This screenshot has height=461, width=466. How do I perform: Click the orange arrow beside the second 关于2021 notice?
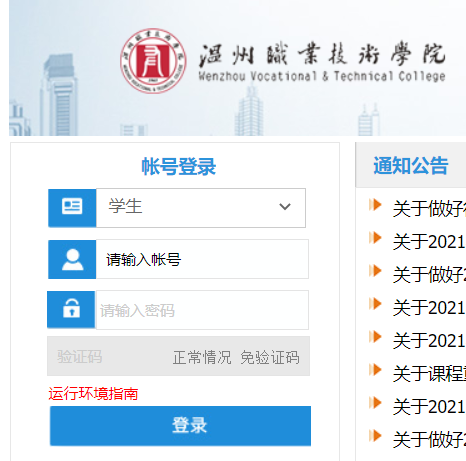pos(375,304)
